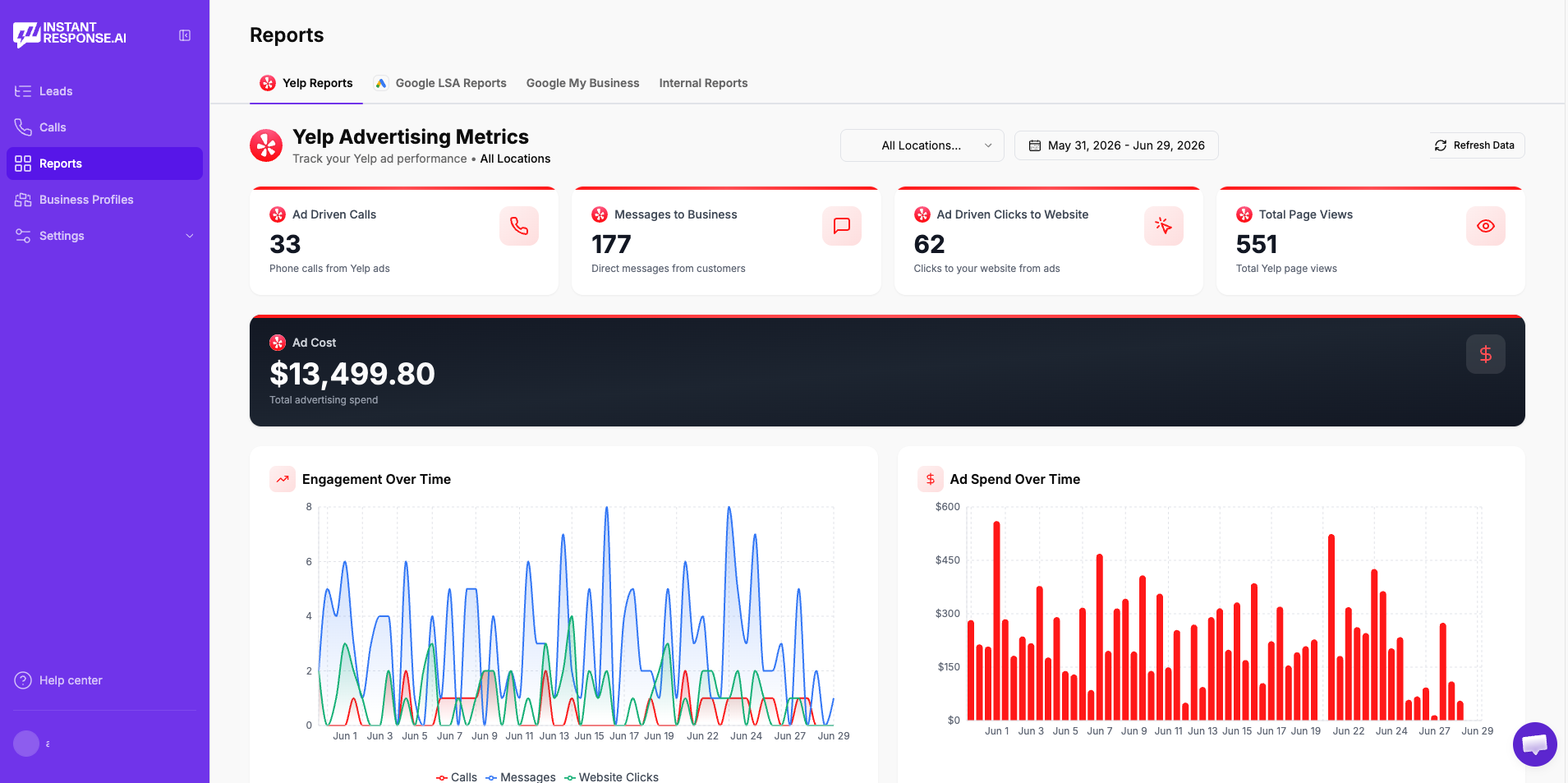Click the dollar icon by Ad Spend Over Time
The image size is (1568, 783).
pos(931,479)
